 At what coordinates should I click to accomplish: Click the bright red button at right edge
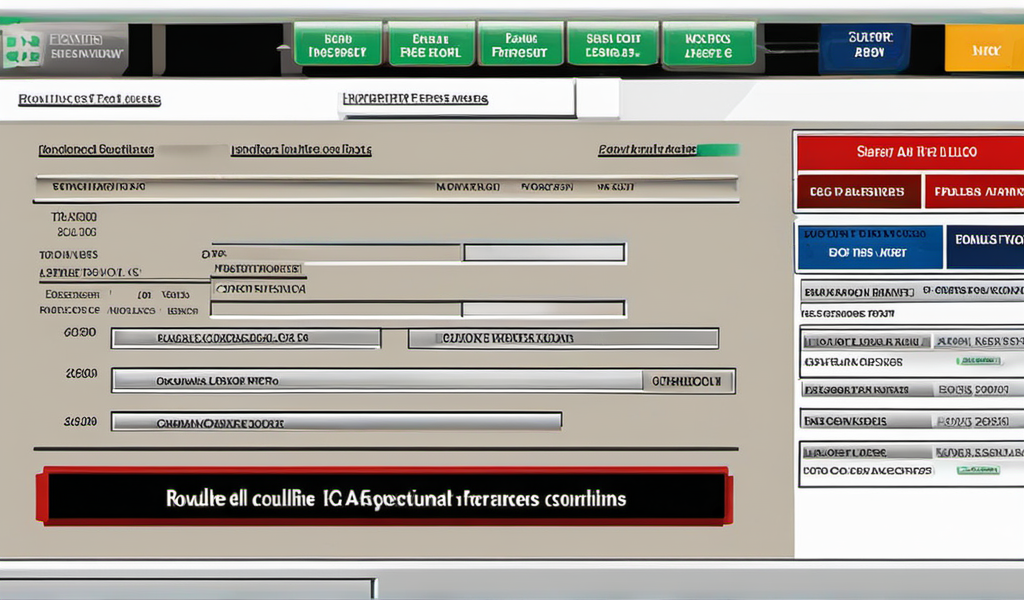[x=974, y=191]
